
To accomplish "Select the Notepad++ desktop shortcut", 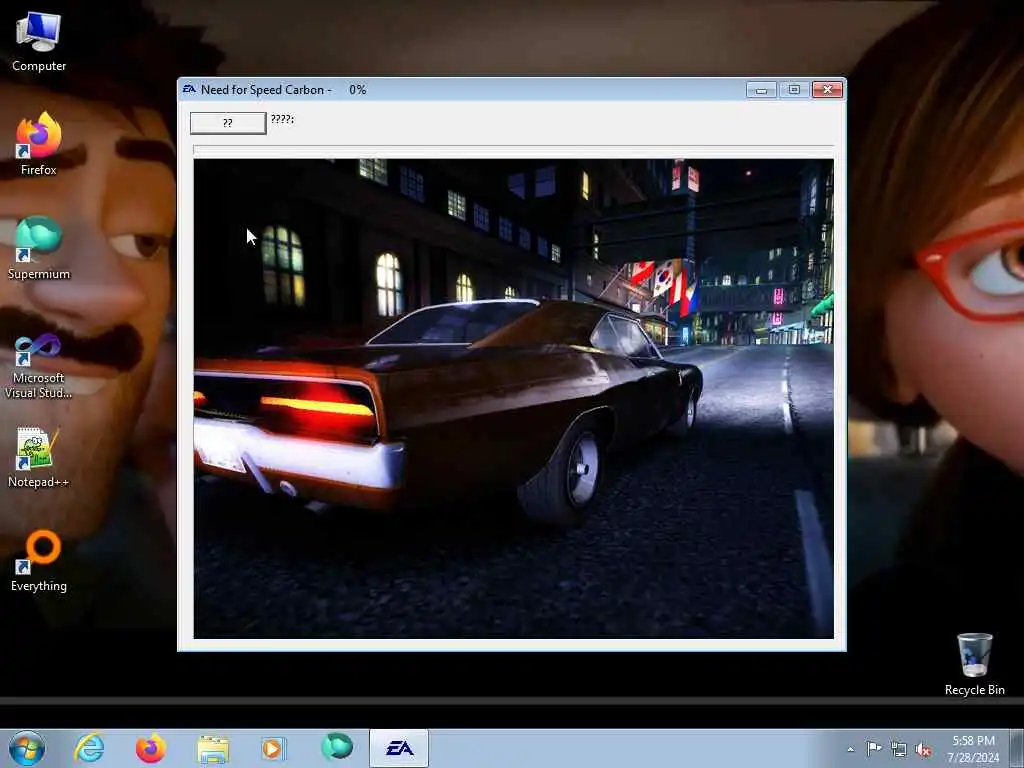I will (x=39, y=456).
